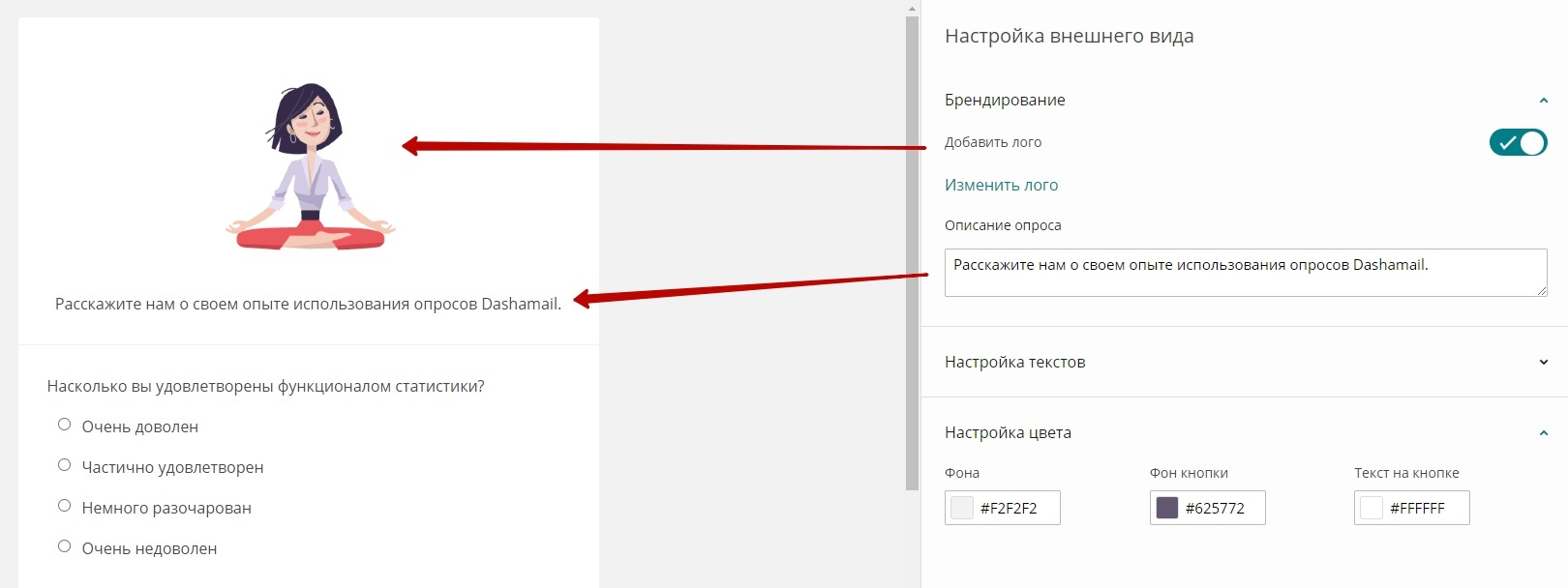Expand the "Настройка текстов" section
Image resolution: width=1568 pixels, height=588 pixels.
(1543, 363)
